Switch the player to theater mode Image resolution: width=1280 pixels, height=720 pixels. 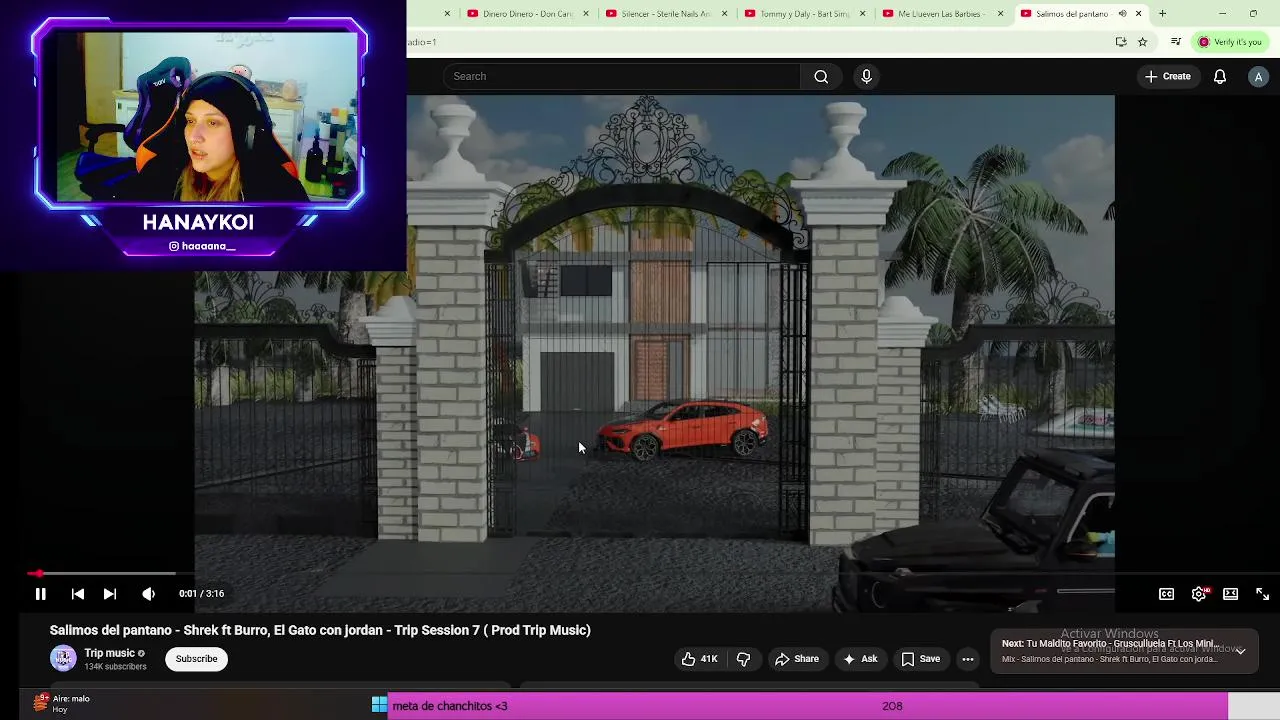click(1231, 594)
